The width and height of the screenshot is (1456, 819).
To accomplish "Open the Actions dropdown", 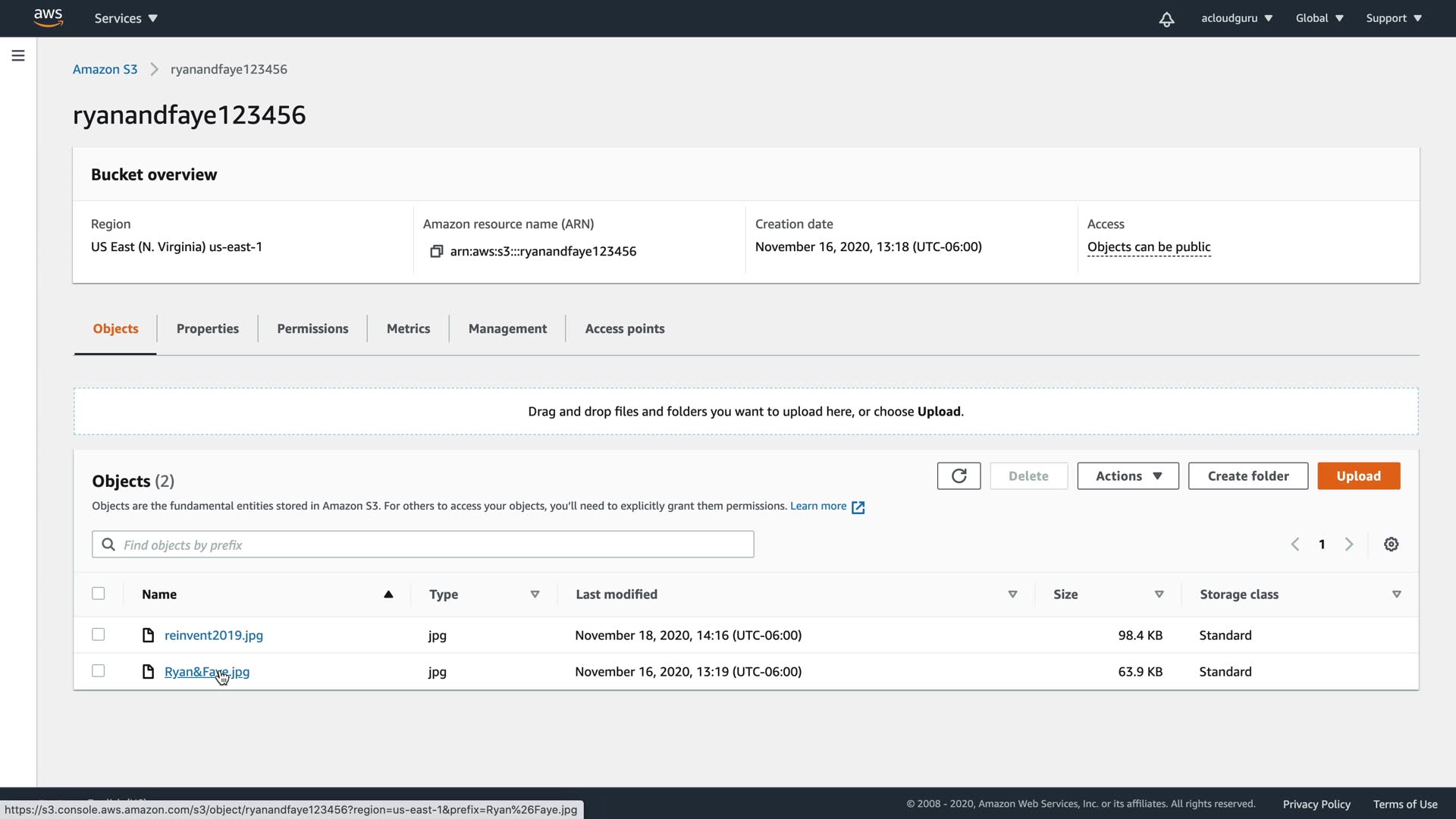I will [1128, 476].
